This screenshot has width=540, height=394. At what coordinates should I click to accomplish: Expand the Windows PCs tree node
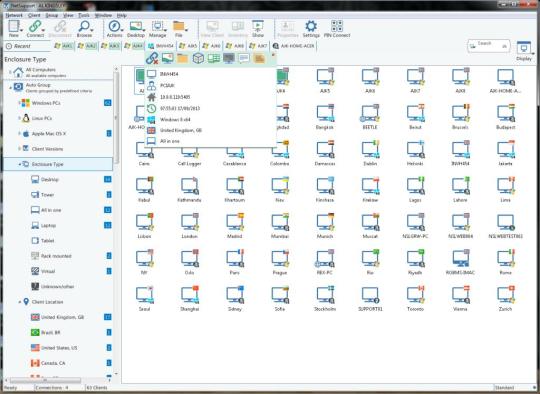pos(19,103)
